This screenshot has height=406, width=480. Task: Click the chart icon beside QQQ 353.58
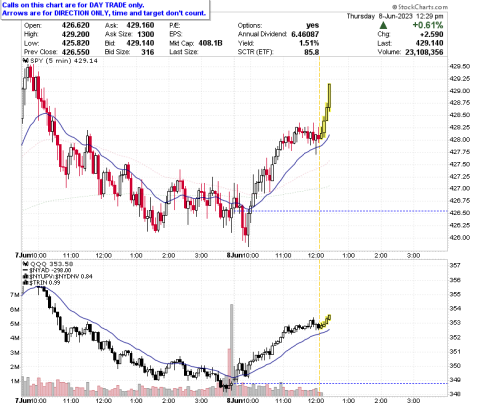click(25, 264)
